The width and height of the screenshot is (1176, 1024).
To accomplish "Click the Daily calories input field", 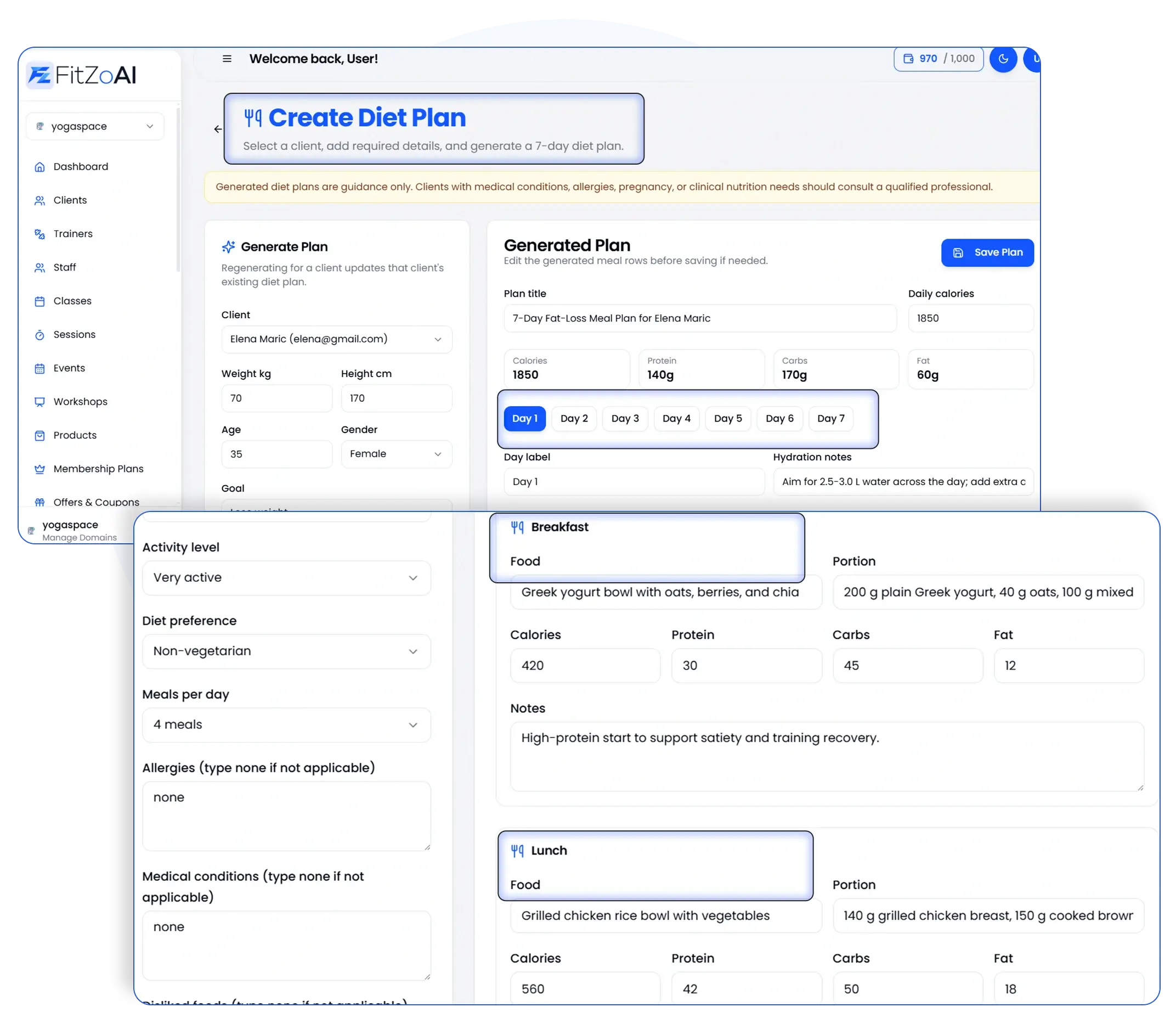I will coord(970,318).
